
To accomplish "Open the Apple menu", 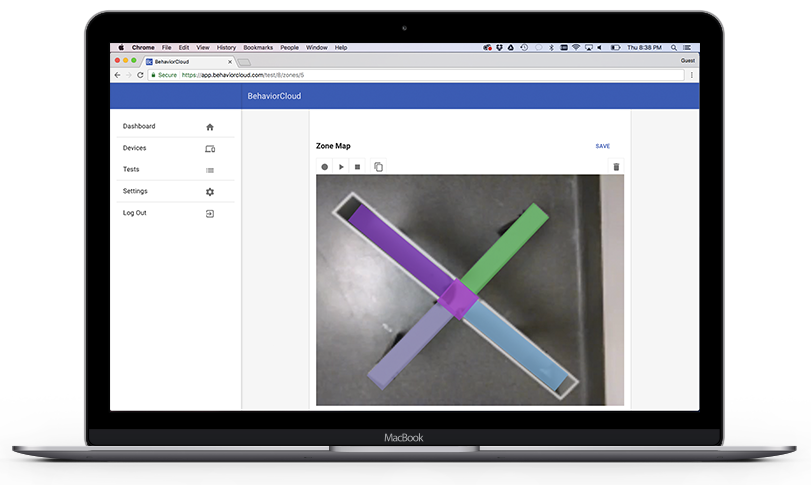I will pyautogui.click(x=121, y=47).
